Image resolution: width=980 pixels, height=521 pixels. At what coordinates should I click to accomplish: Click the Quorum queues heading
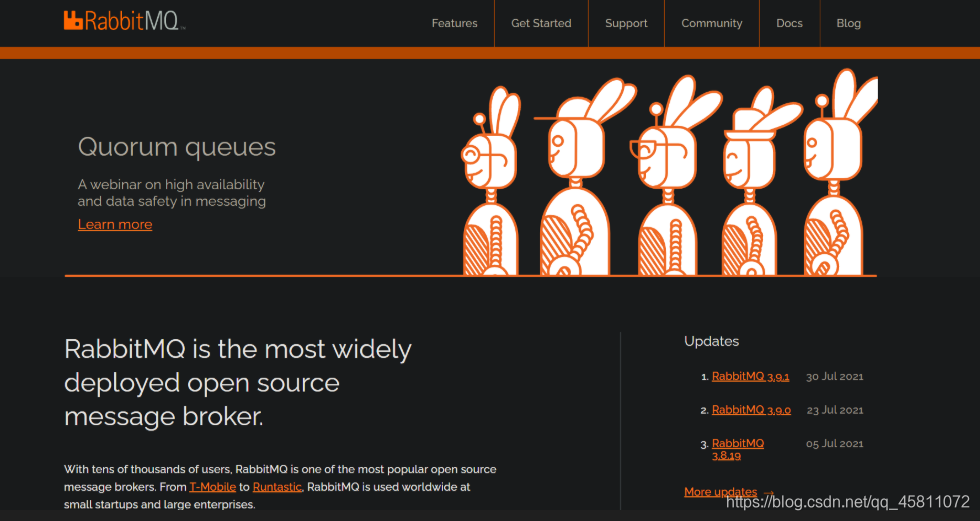tap(177, 147)
